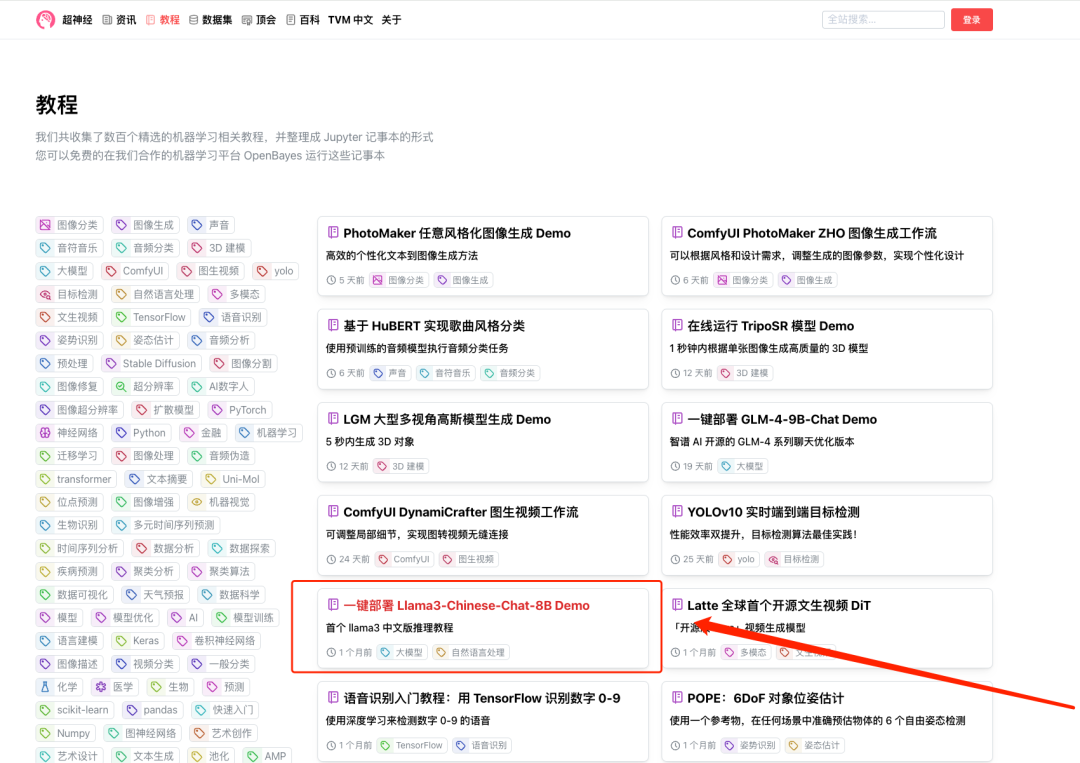Click the 超分辨率 magnifier icon in sidebar
The image size is (1080, 763).
tap(121, 387)
